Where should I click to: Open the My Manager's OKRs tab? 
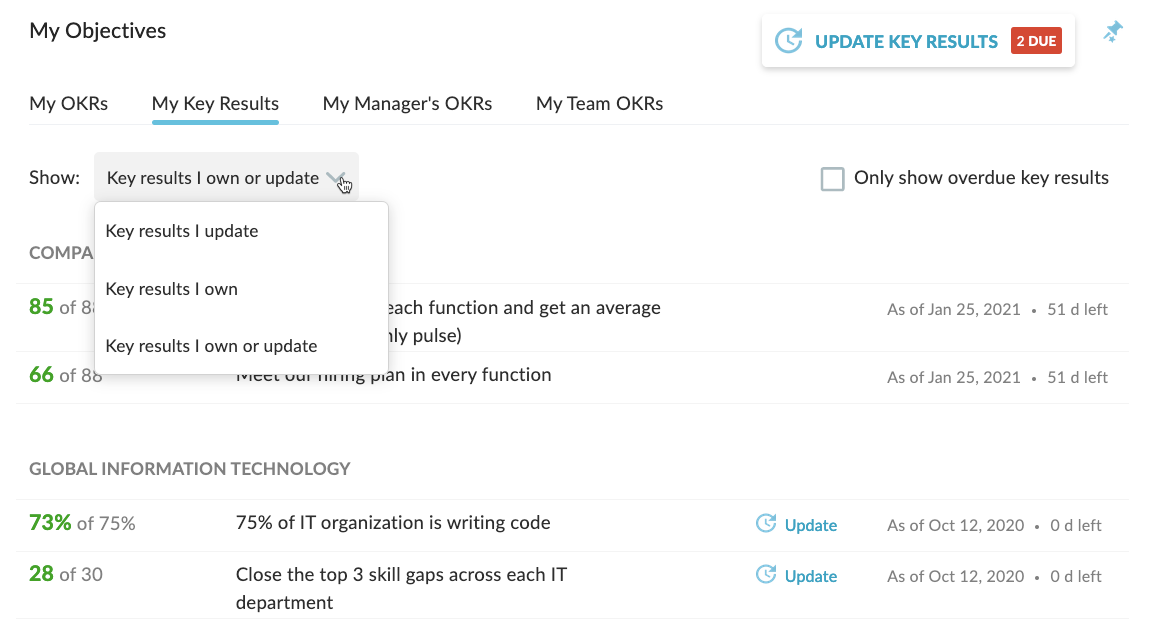407,104
